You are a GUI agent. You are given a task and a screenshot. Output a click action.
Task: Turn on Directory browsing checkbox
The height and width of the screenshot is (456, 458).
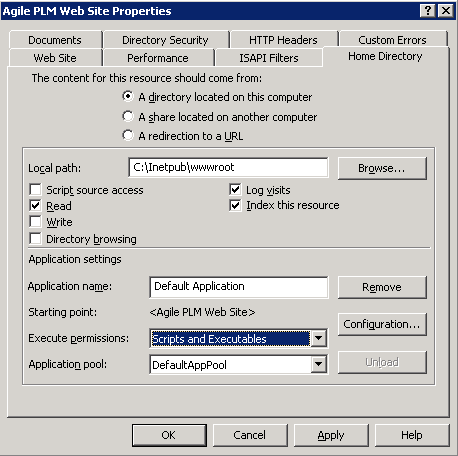[x=35, y=239]
